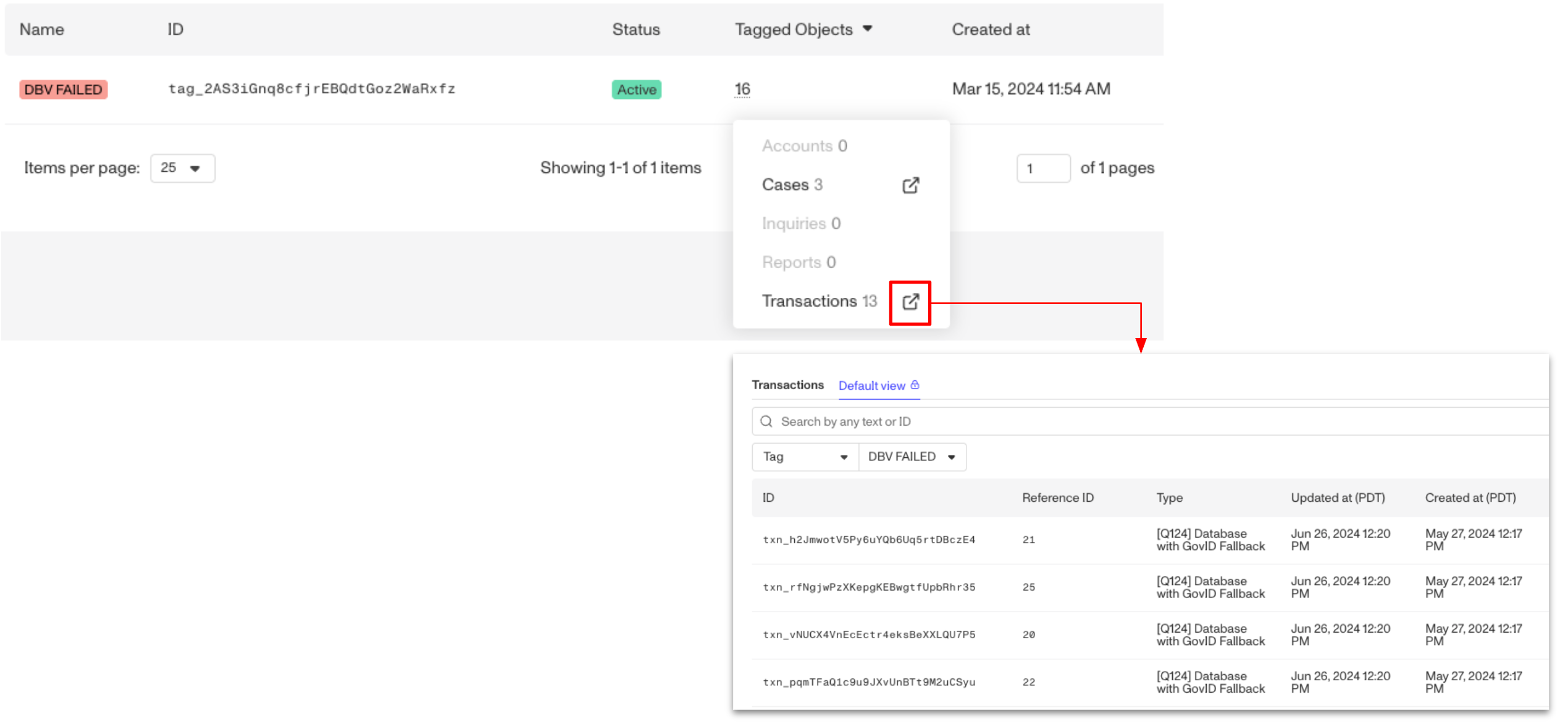Screen dimensions: 1568x726
Task: Expand Items per page dropdown
Action: tap(183, 168)
